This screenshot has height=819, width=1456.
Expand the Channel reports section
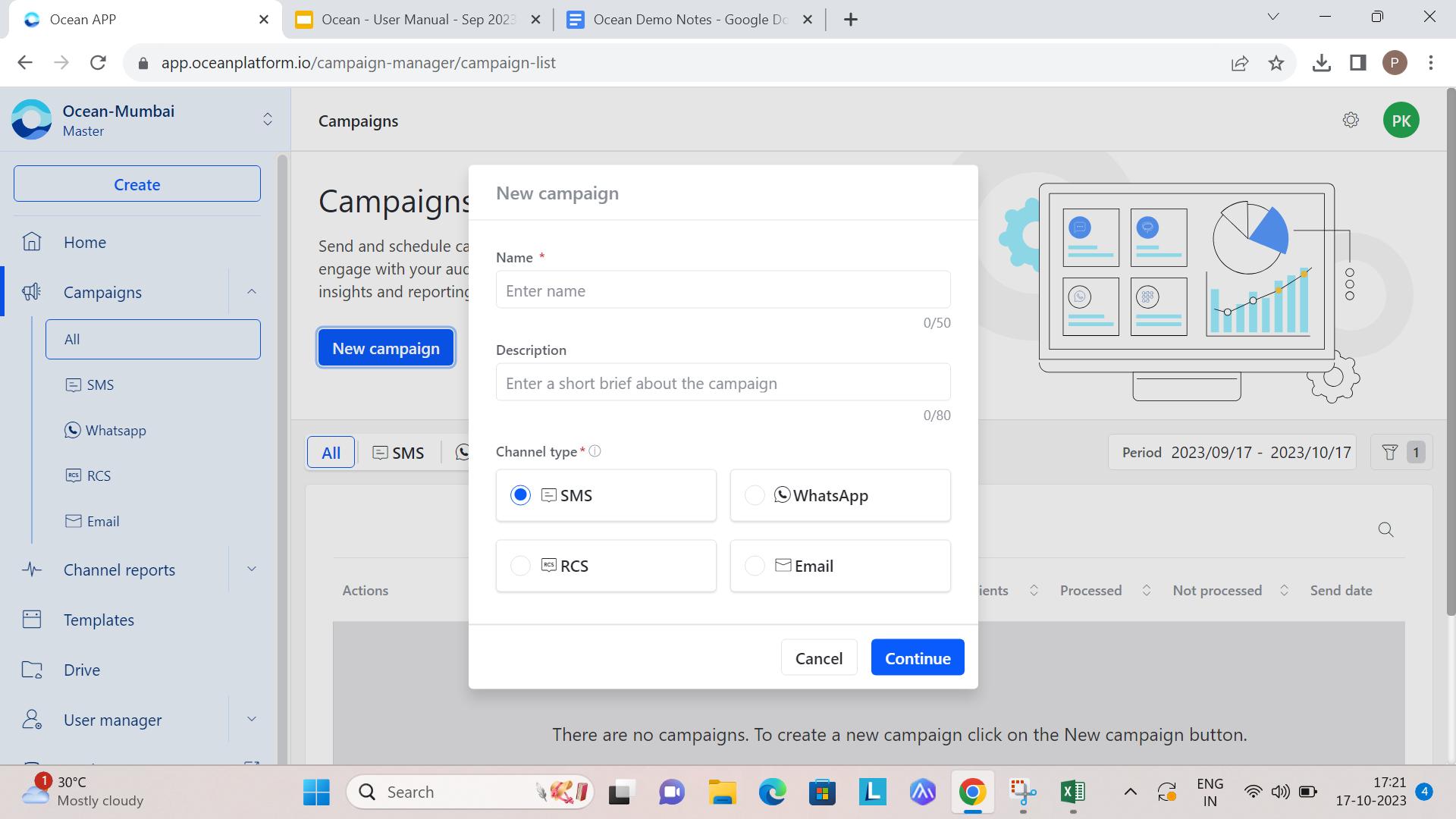pos(252,570)
